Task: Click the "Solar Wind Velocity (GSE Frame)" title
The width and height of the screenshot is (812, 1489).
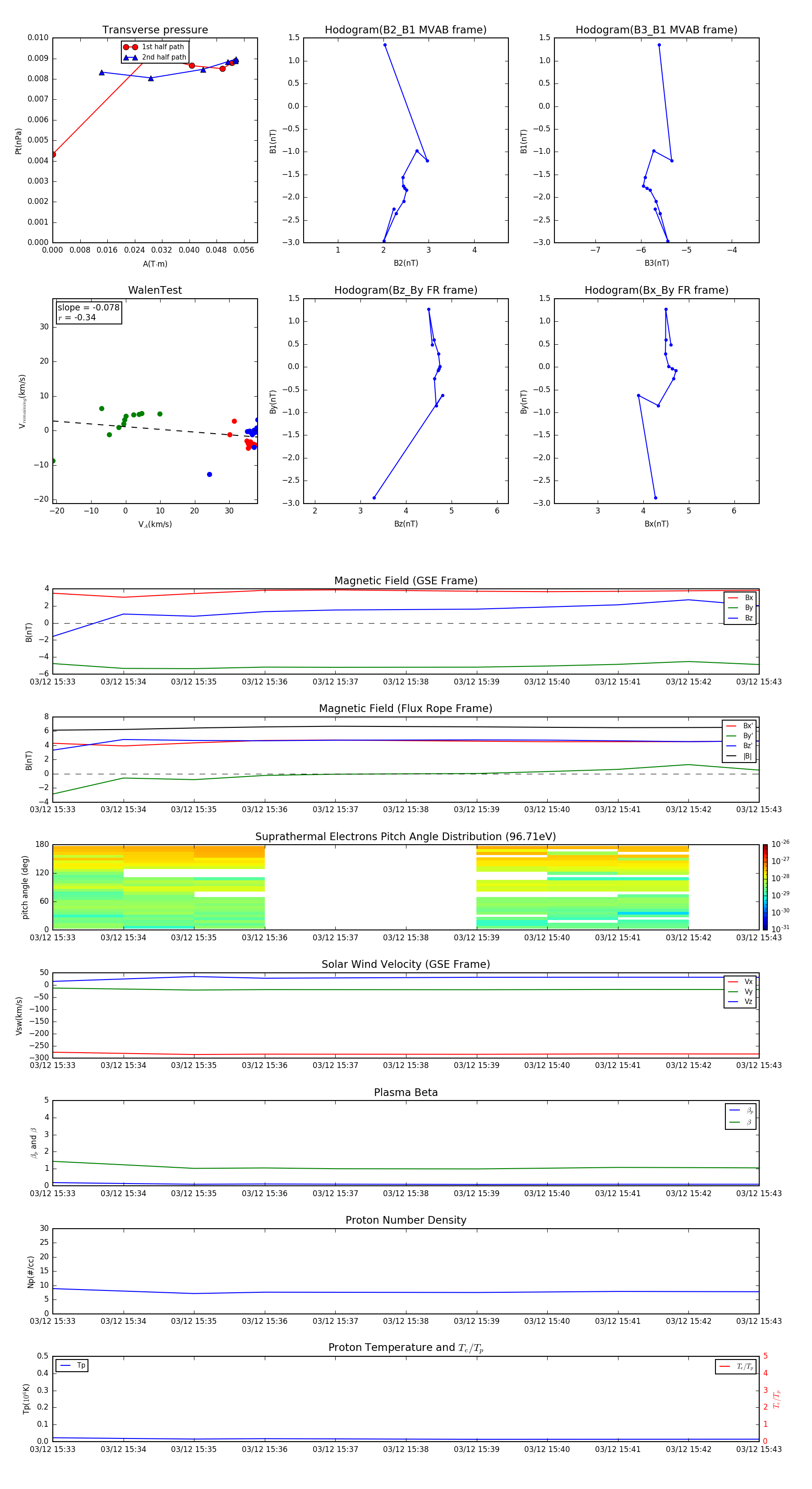Action: pos(406,965)
